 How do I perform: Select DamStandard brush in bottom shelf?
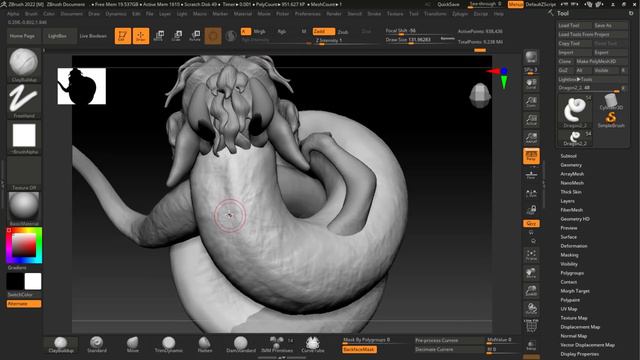point(240,345)
